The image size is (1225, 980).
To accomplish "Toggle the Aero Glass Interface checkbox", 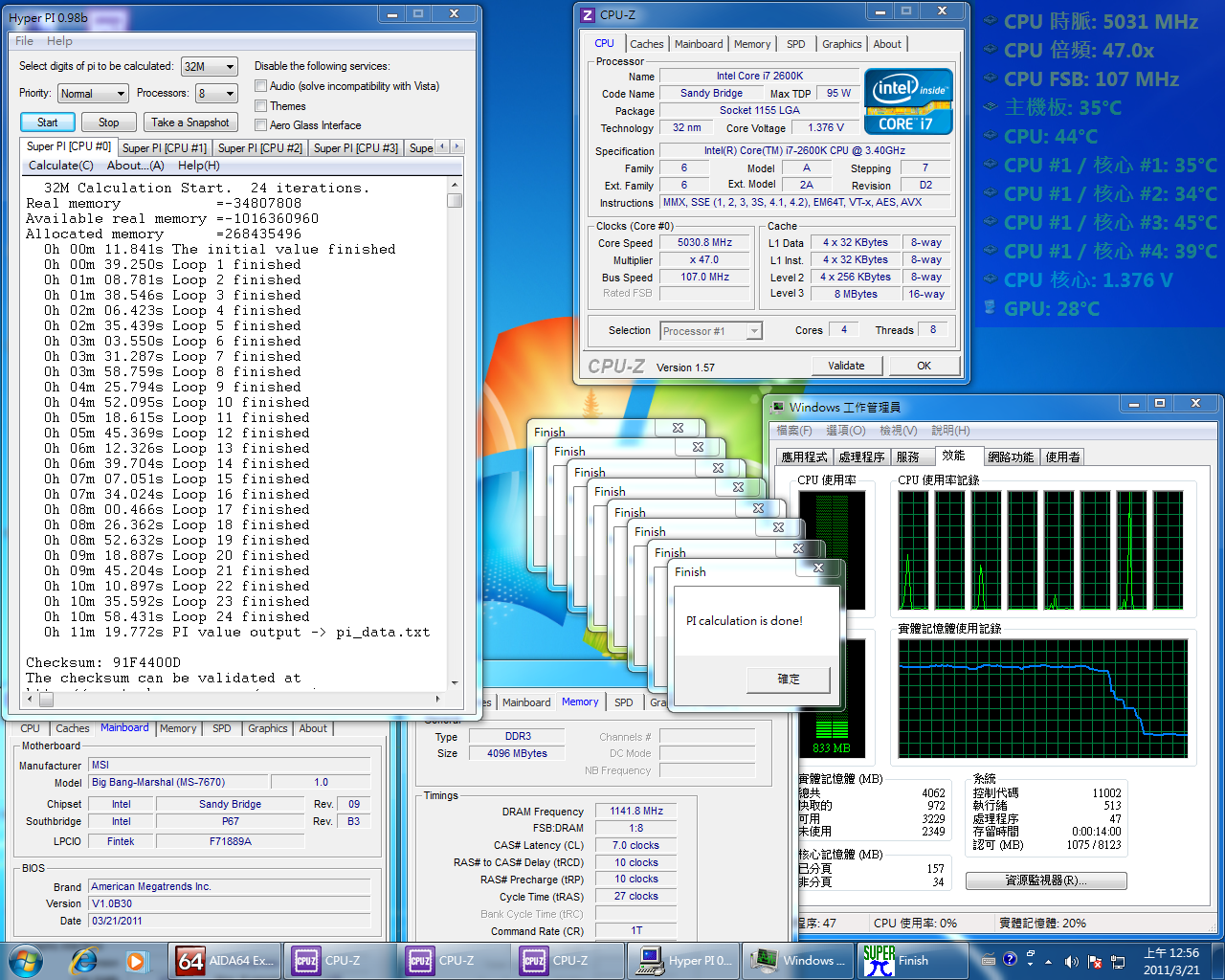I will tap(260, 125).
